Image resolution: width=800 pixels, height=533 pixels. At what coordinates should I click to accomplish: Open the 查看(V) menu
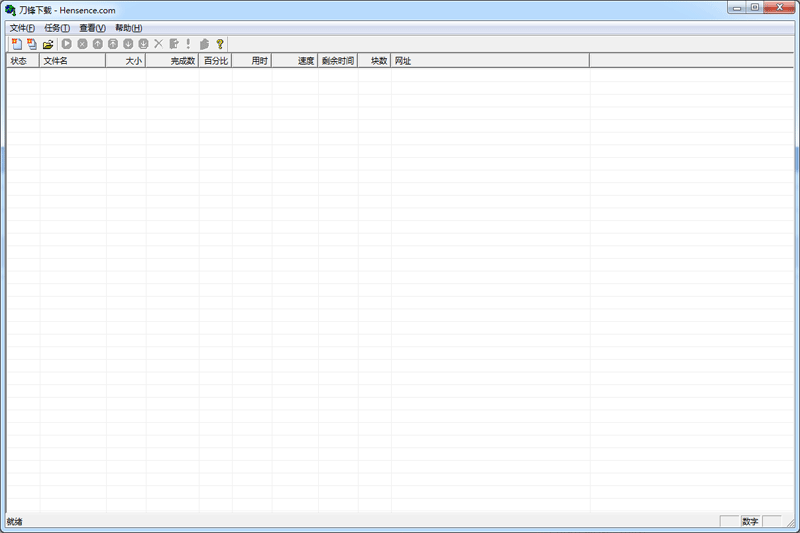click(x=92, y=28)
